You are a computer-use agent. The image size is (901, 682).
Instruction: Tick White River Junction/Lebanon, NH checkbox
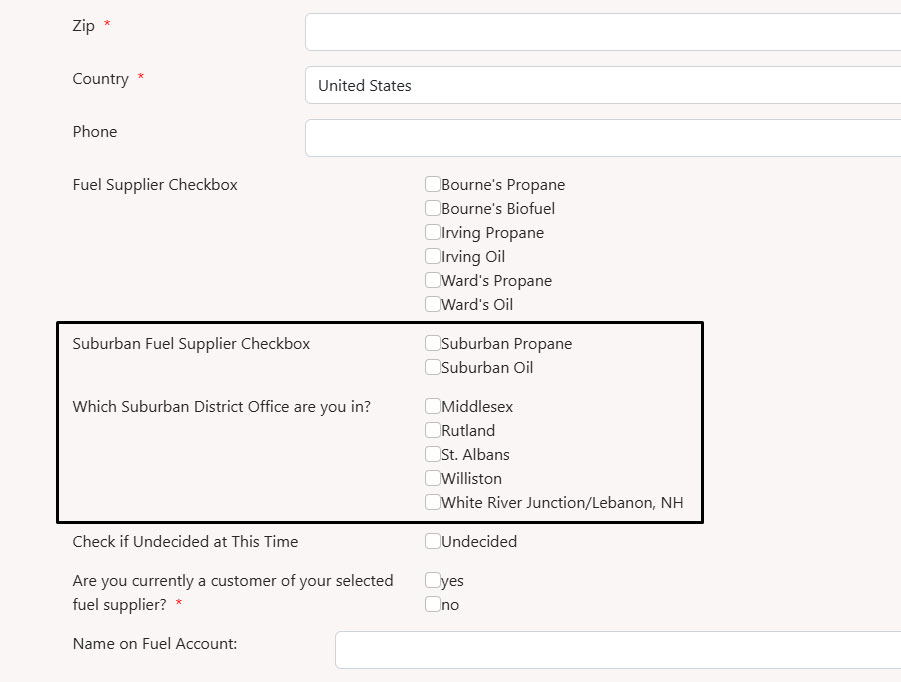click(x=433, y=502)
